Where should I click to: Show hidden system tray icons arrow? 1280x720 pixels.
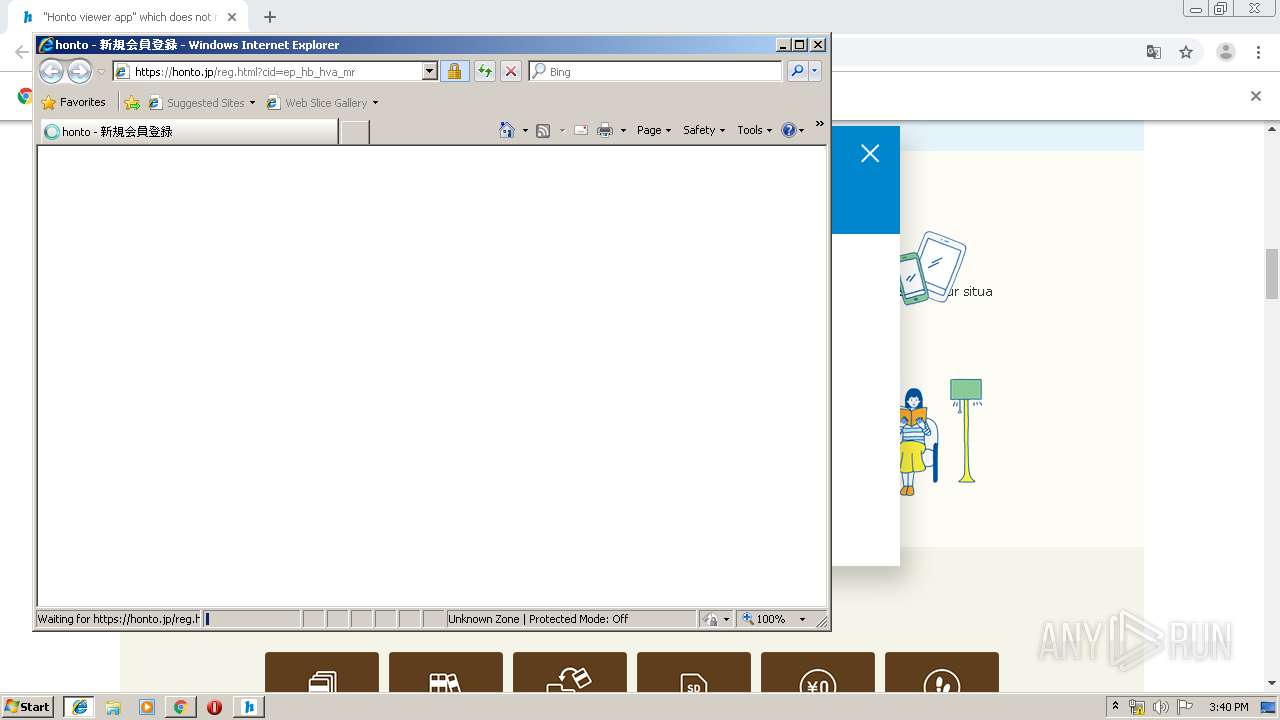(1115, 707)
